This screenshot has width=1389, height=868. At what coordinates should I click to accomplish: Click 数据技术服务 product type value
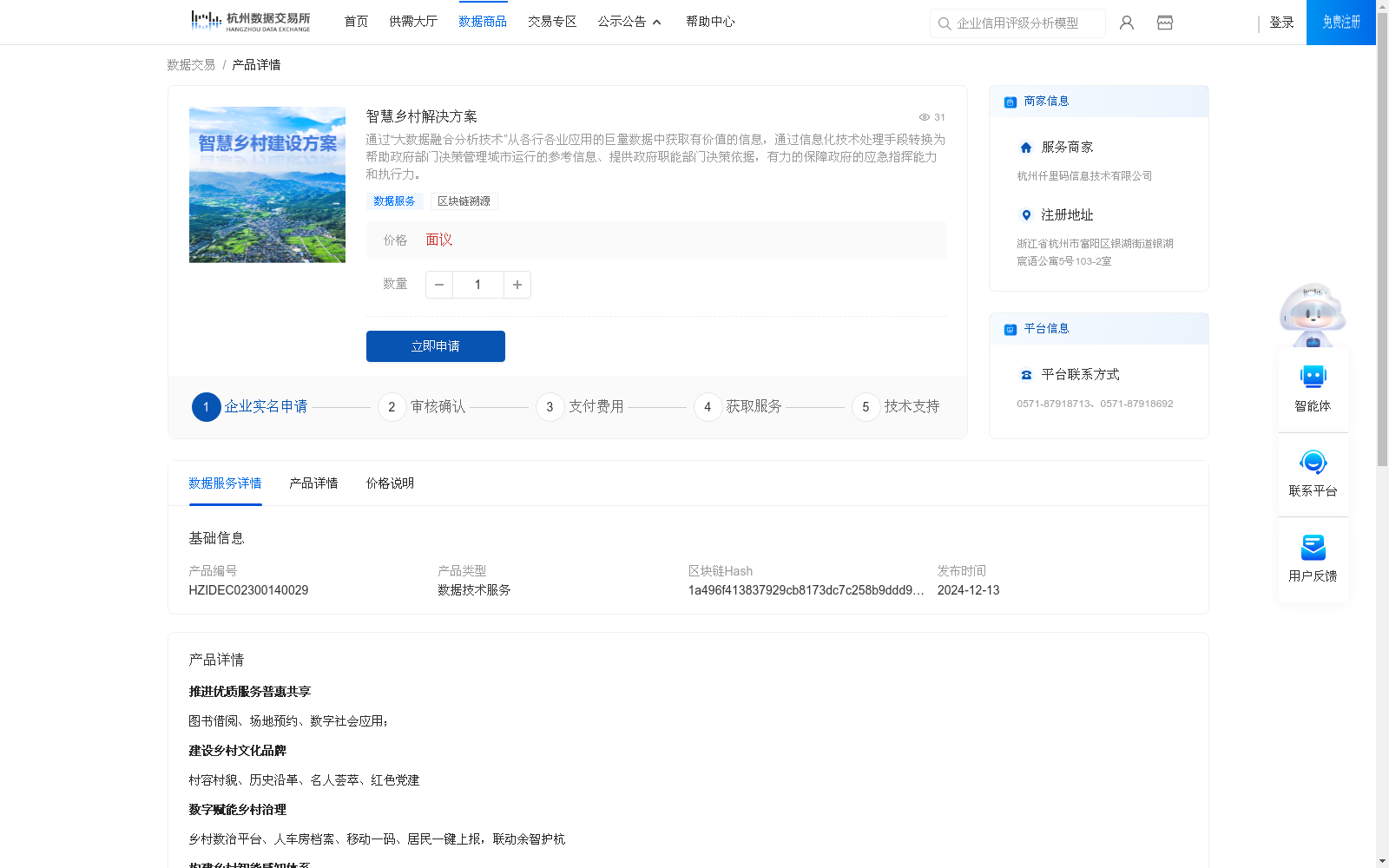coord(474,590)
